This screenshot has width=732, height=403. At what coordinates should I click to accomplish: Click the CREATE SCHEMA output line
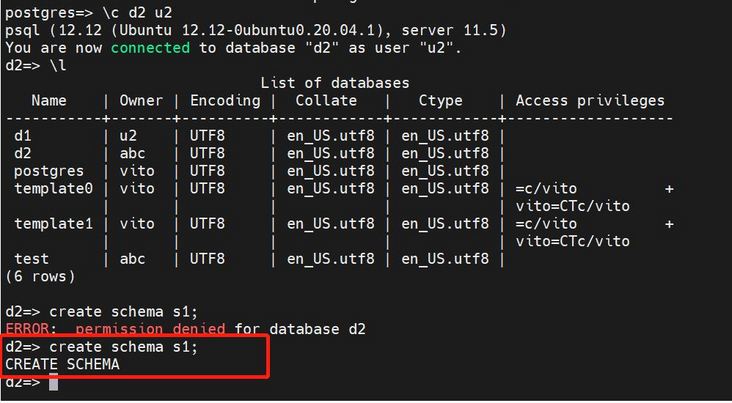tap(62, 365)
